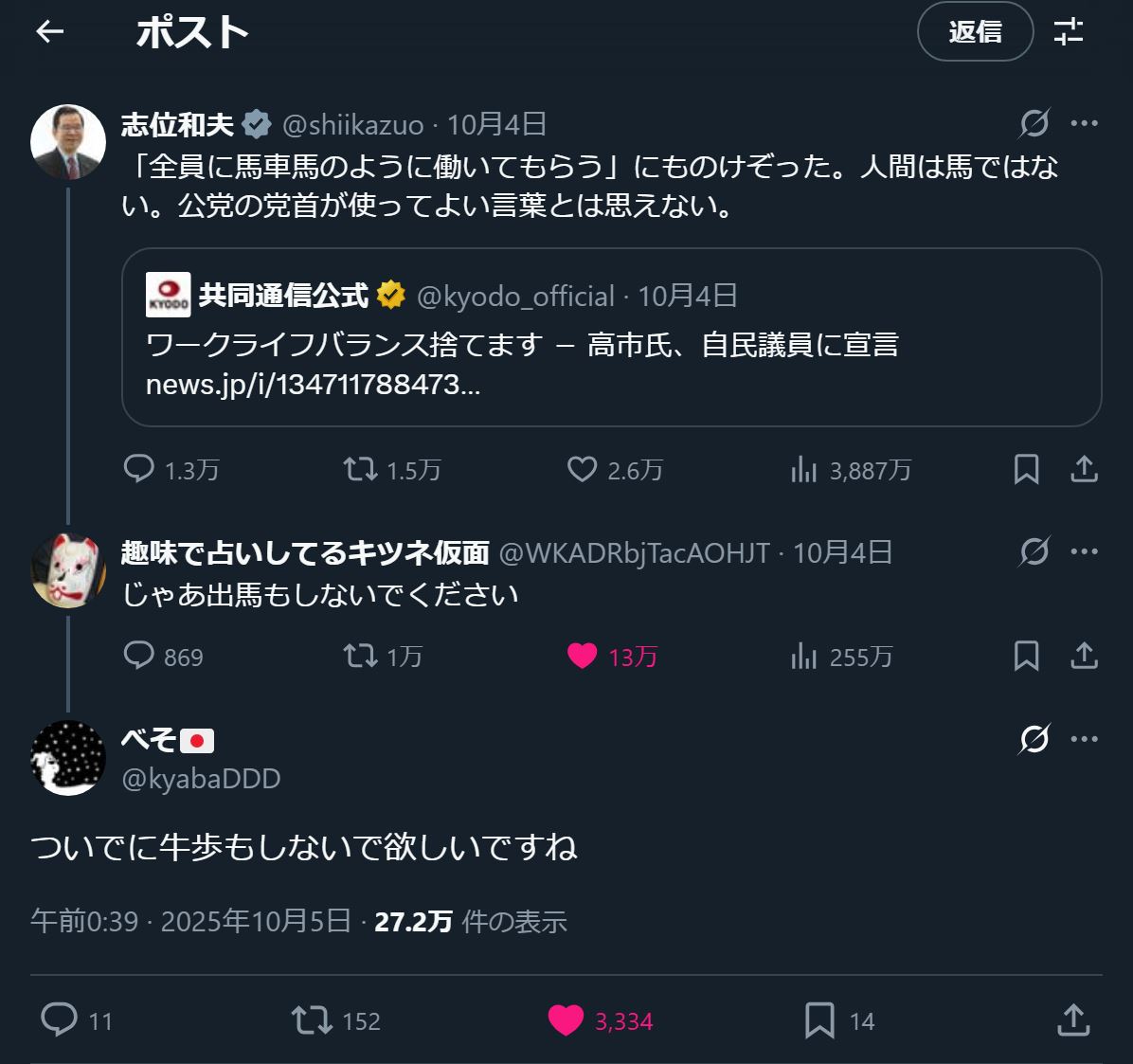Viewport: 1133px width, 1064px height.
Task: Open the news.jp link in quoted post
Action: click(x=313, y=385)
